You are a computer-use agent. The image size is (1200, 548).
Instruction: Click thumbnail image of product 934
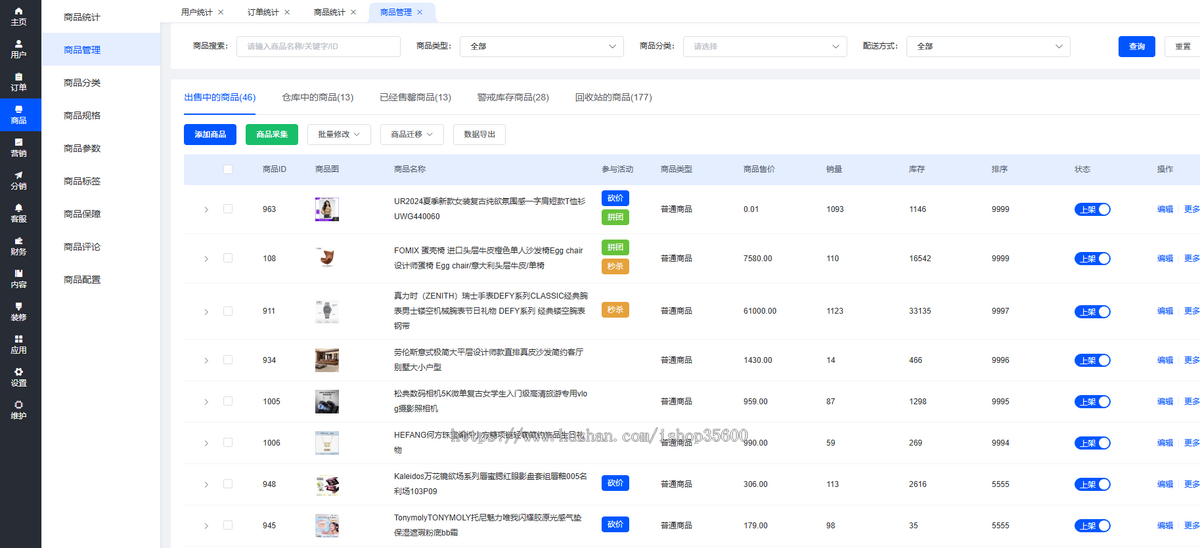click(x=327, y=360)
